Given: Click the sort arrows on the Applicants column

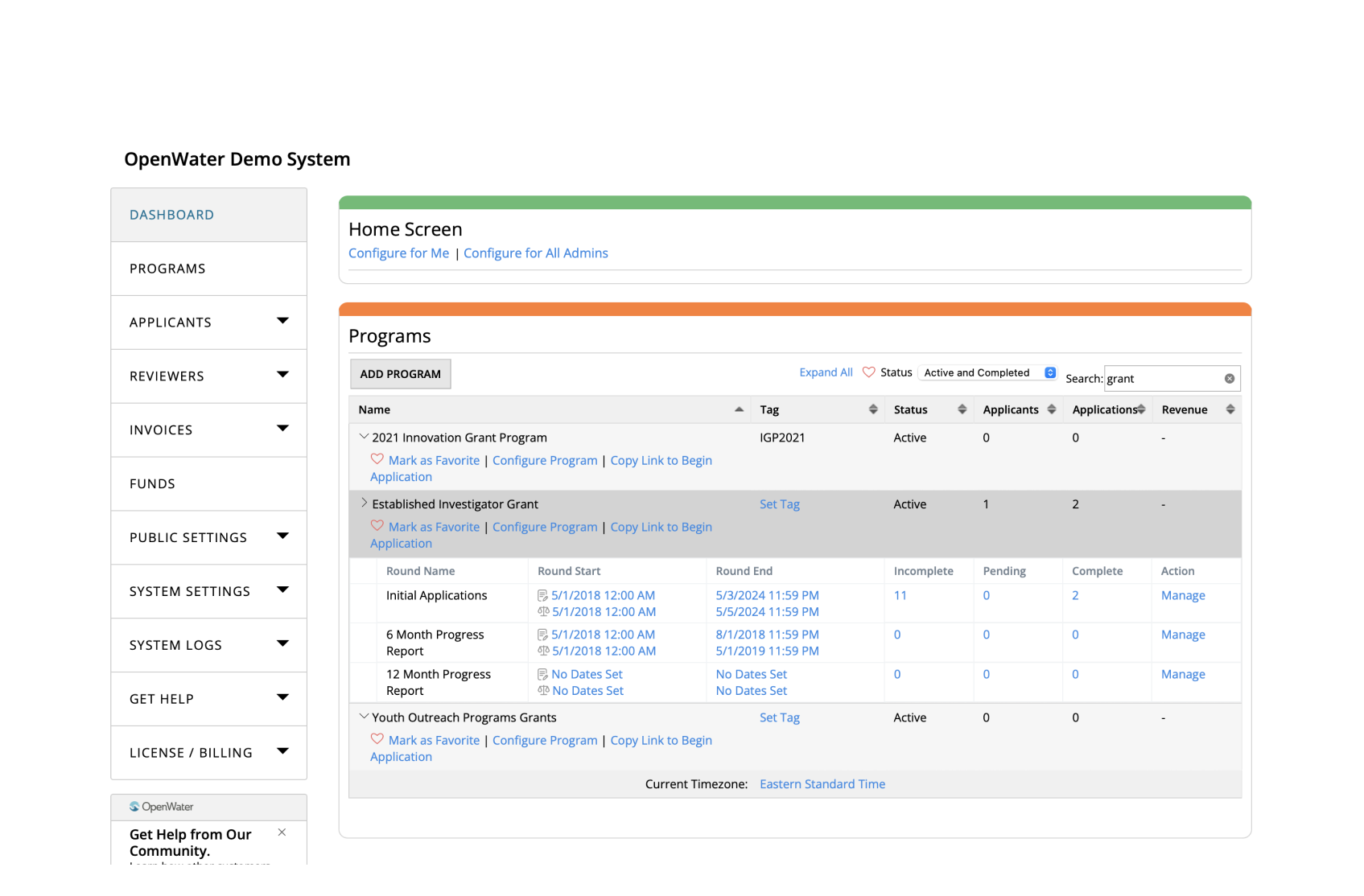Looking at the screenshot, I should click(1049, 409).
